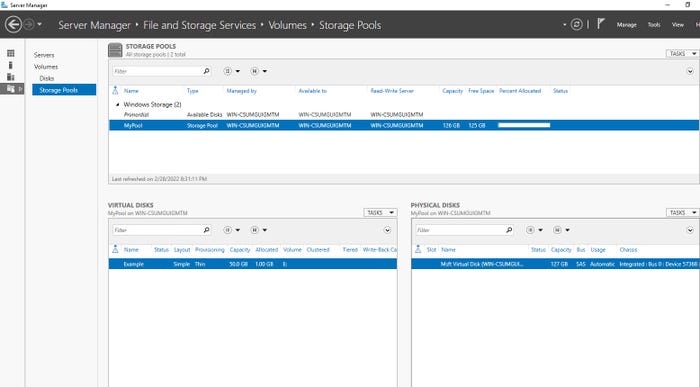
Task: Click warning column icon in Storage Pools header
Action: tap(115, 90)
